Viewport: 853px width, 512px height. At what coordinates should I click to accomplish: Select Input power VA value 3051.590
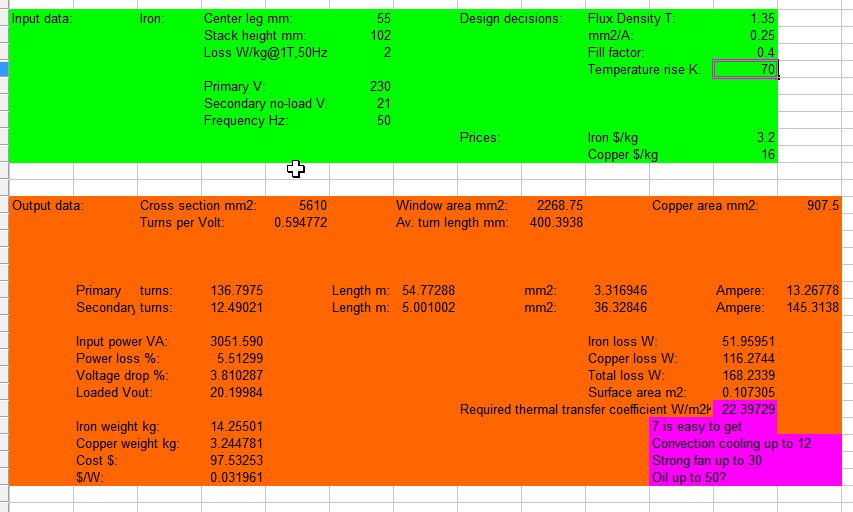[237, 342]
